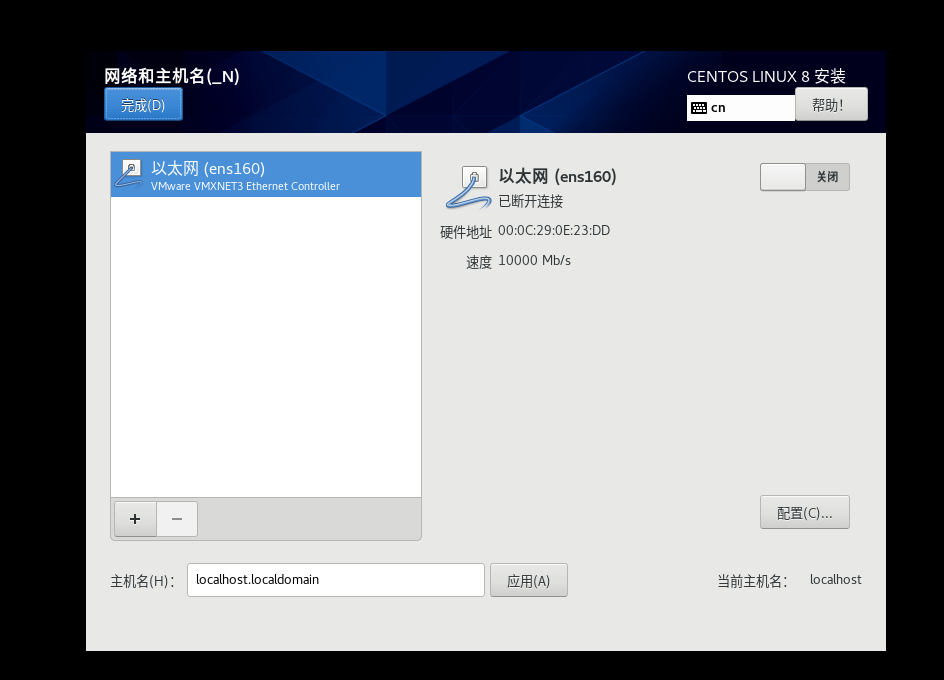Viewport: 944px width, 680px height.
Task: Click the 当前主机名: label
Action: point(753,581)
